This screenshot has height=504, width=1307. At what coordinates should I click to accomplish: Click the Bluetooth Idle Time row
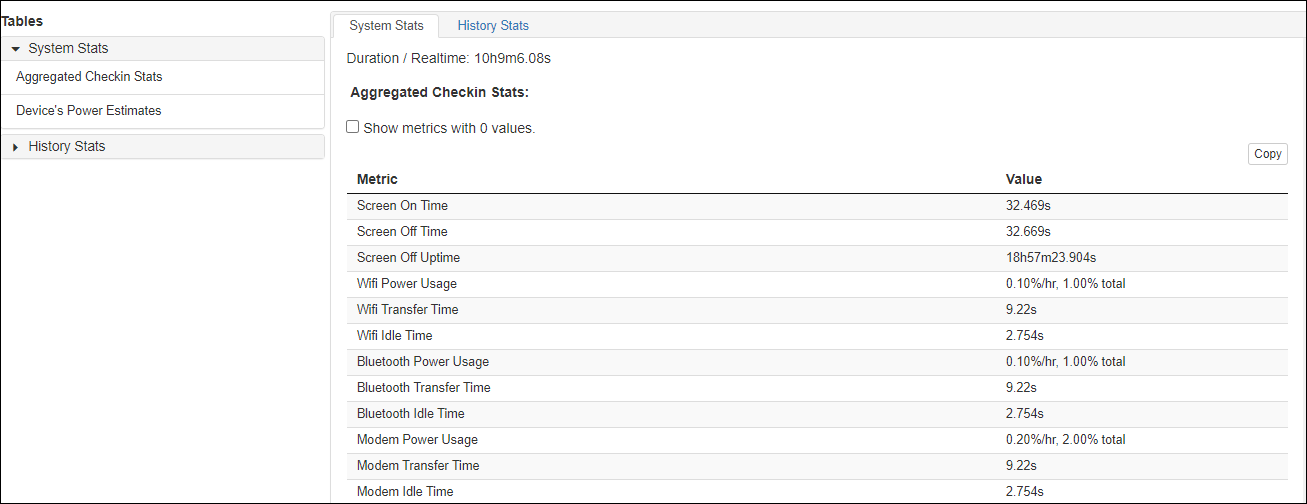pyautogui.click(x=410, y=414)
